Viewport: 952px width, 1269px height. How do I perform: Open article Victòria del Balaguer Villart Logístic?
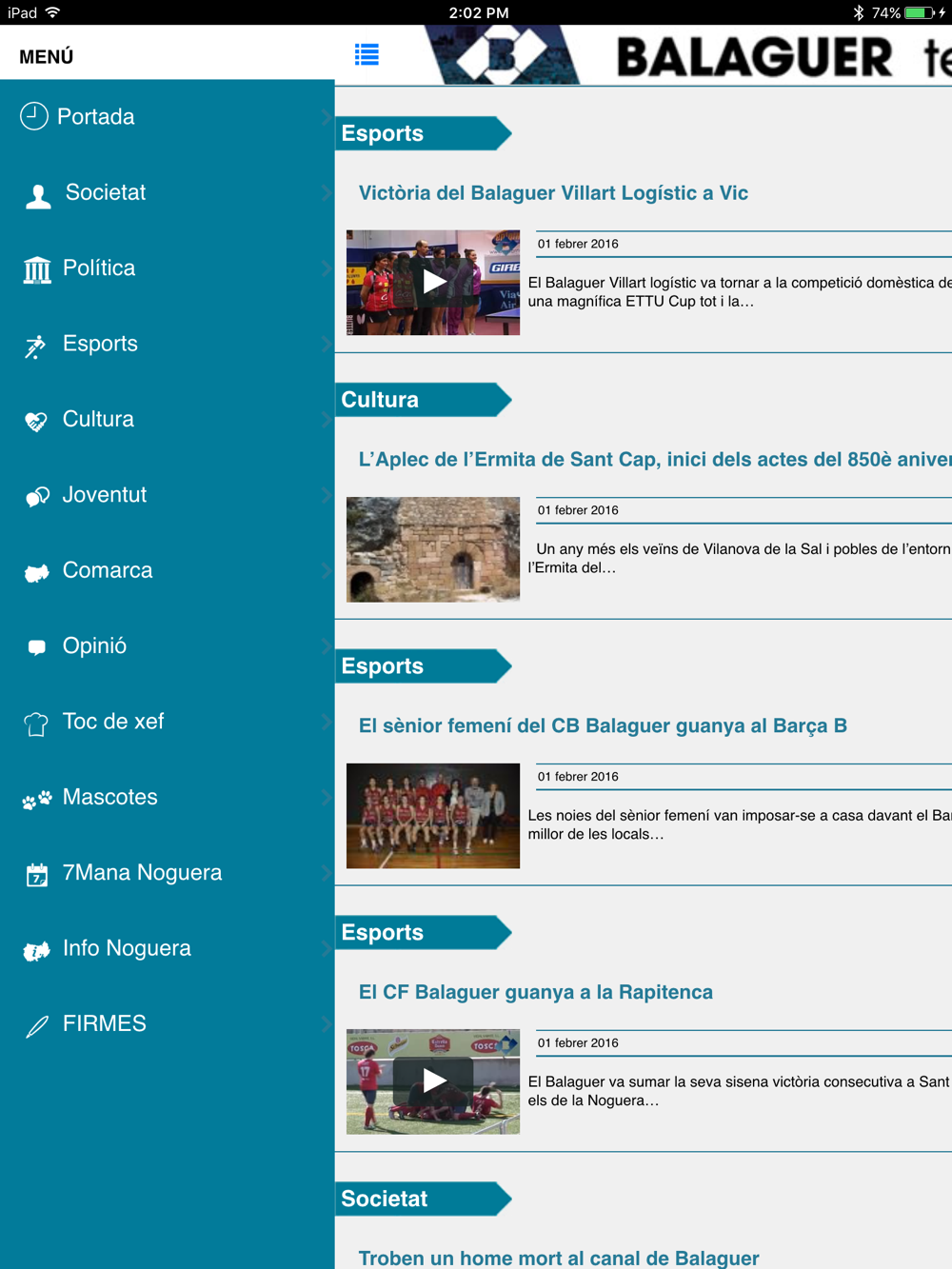coord(553,193)
